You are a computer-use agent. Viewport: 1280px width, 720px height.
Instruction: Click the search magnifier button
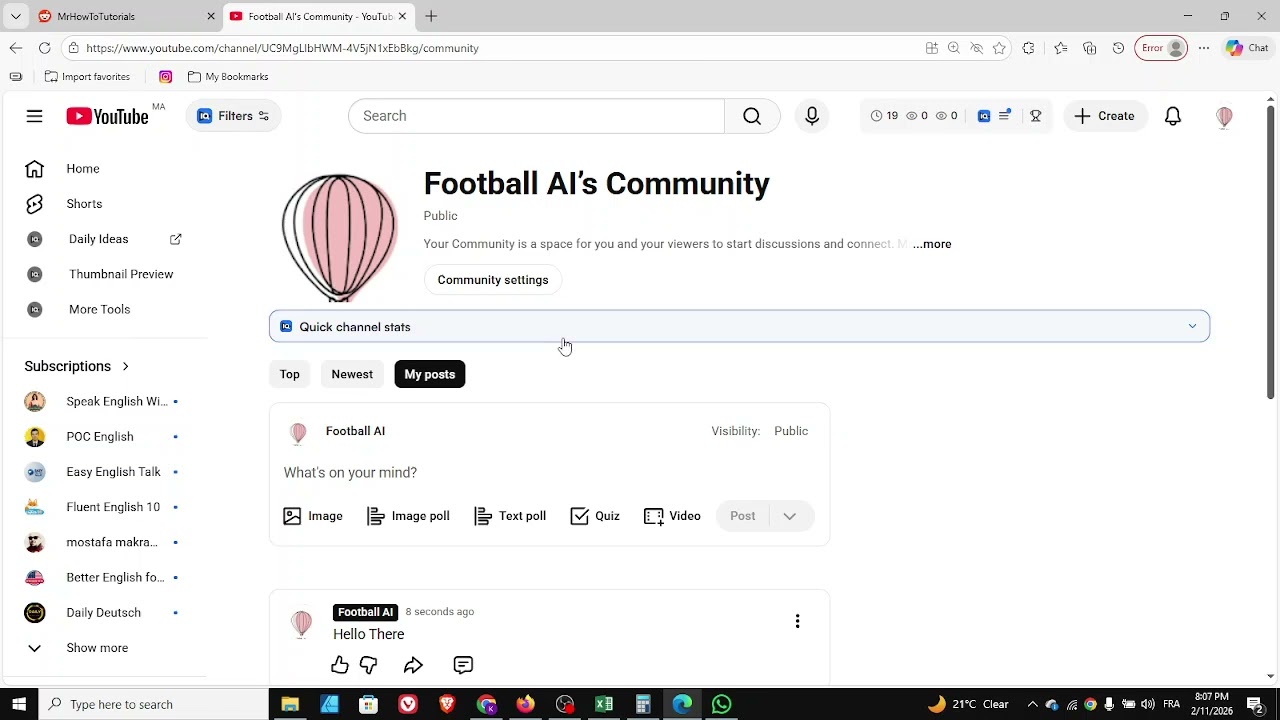click(x=752, y=116)
